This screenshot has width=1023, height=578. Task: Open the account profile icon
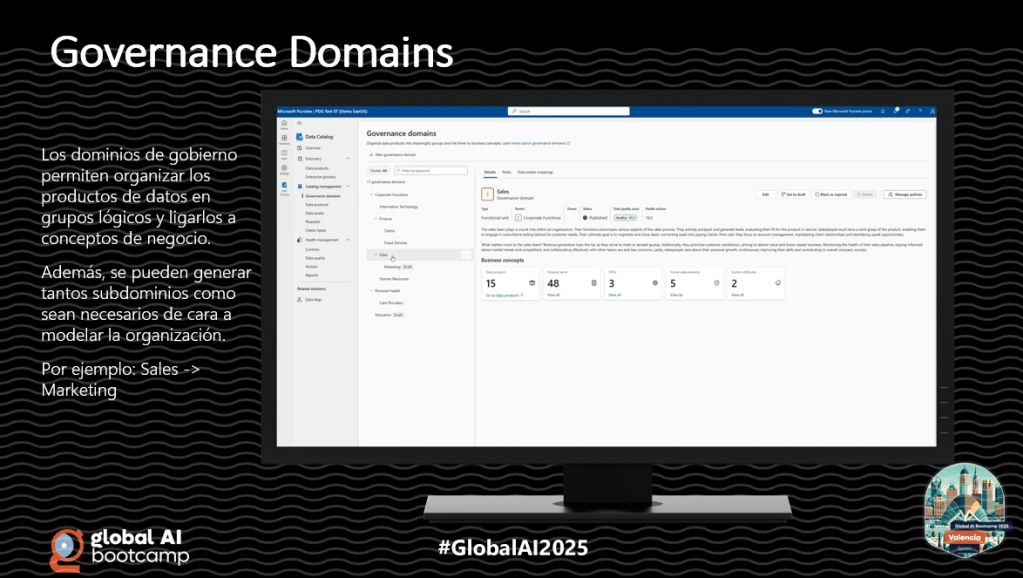click(931, 111)
